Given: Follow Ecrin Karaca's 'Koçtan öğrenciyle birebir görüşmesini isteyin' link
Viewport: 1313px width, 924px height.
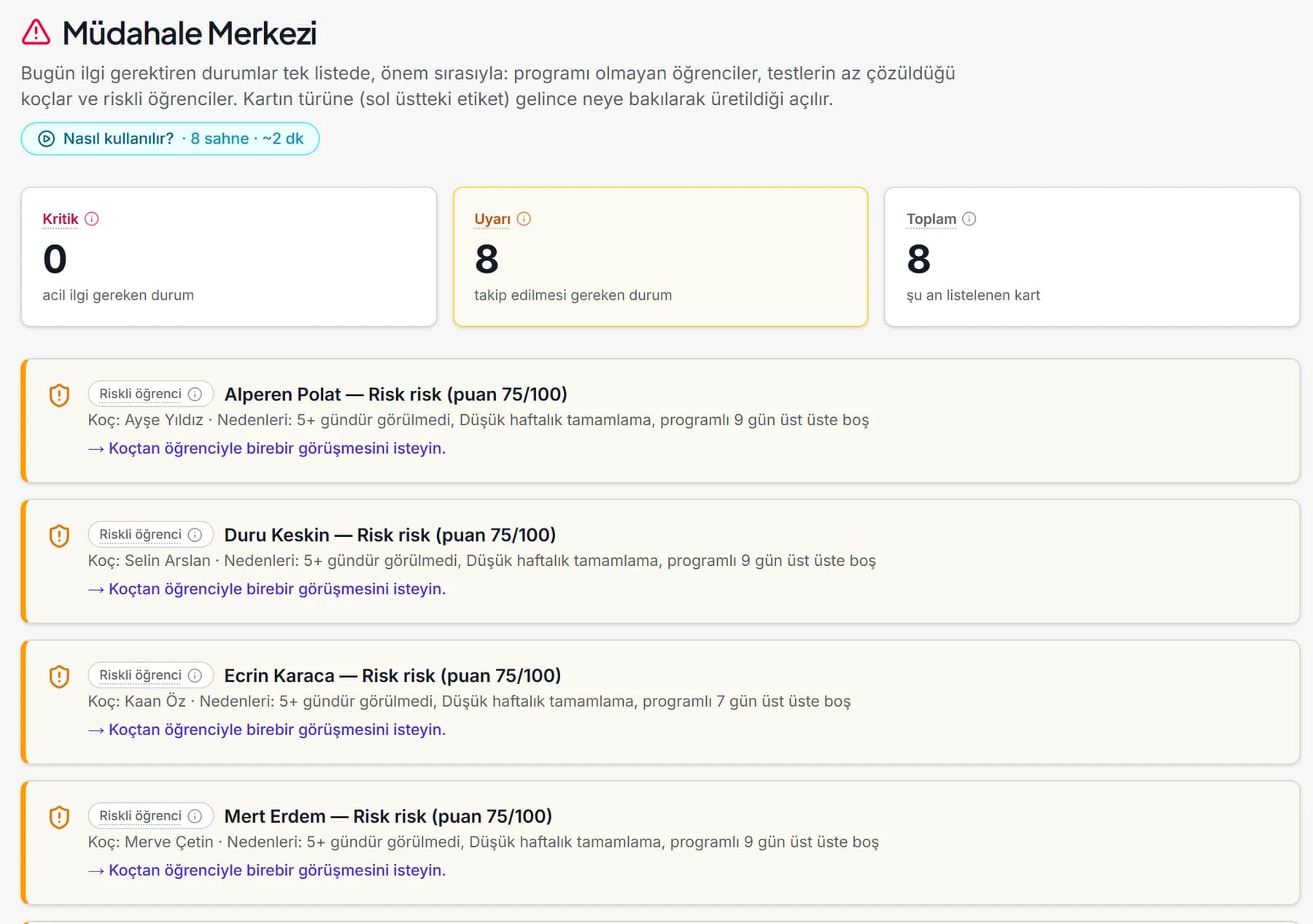Looking at the screenshot, I should tap(267, 730).
